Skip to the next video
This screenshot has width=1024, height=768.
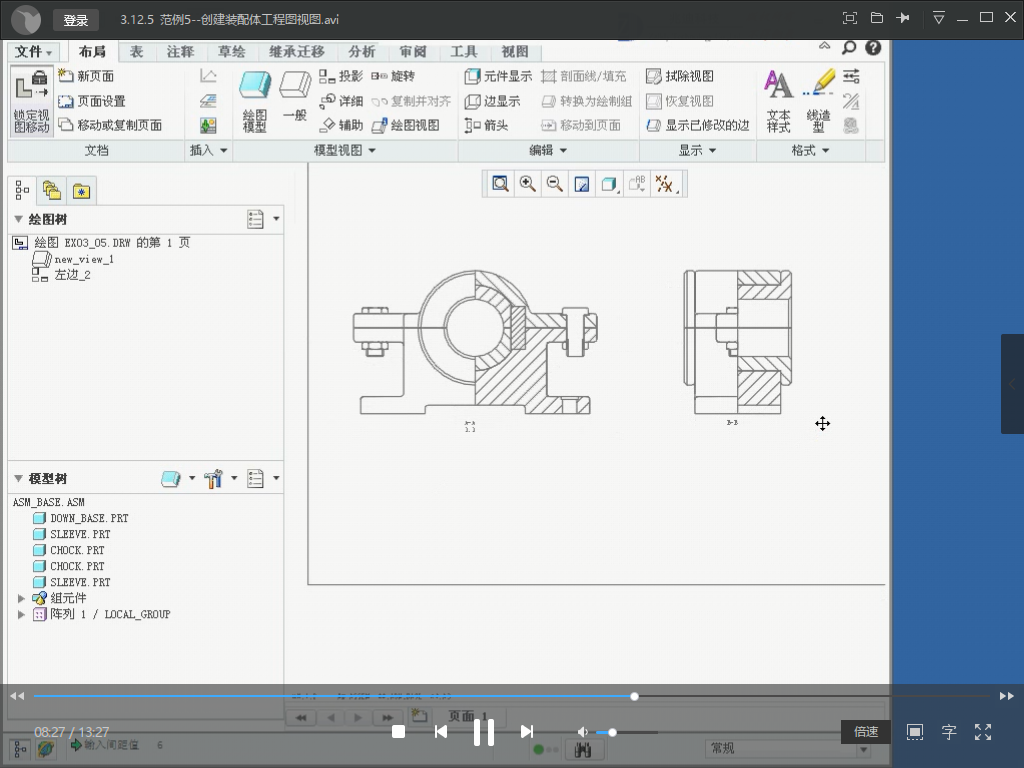pos(527,732)
